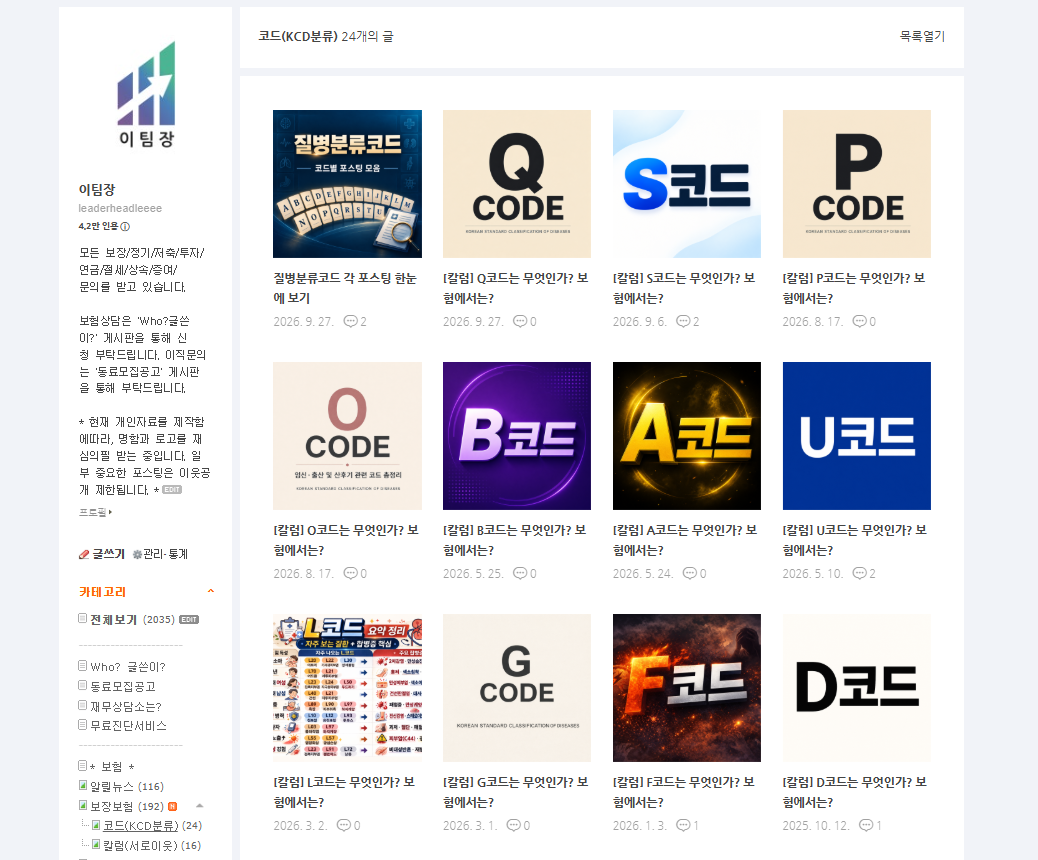Click comment icon under U코드 post
This screenshot has width=1038, height=860.
pyautogui.click(x=859, y=573)
